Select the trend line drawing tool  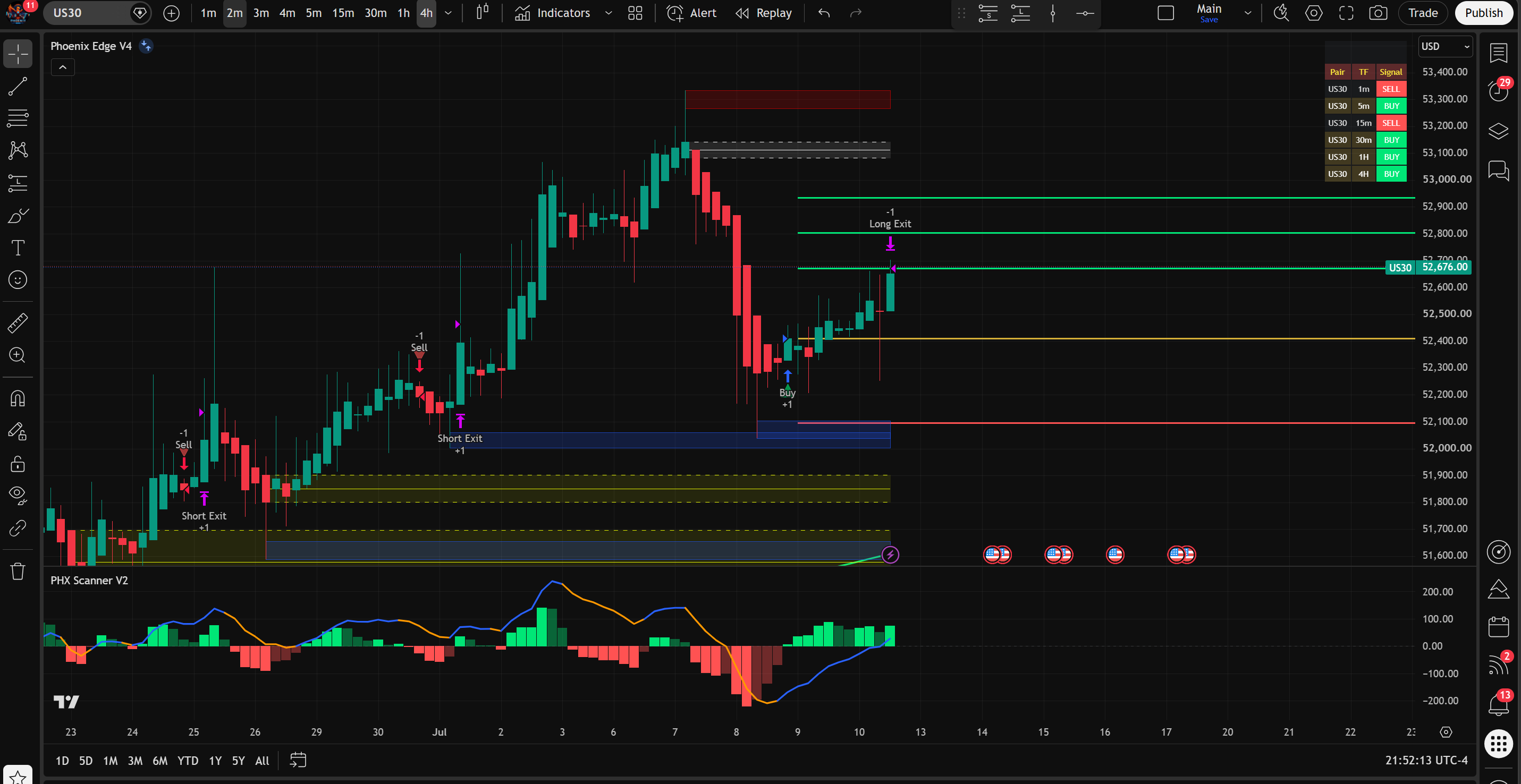click(x=18, y=87)
